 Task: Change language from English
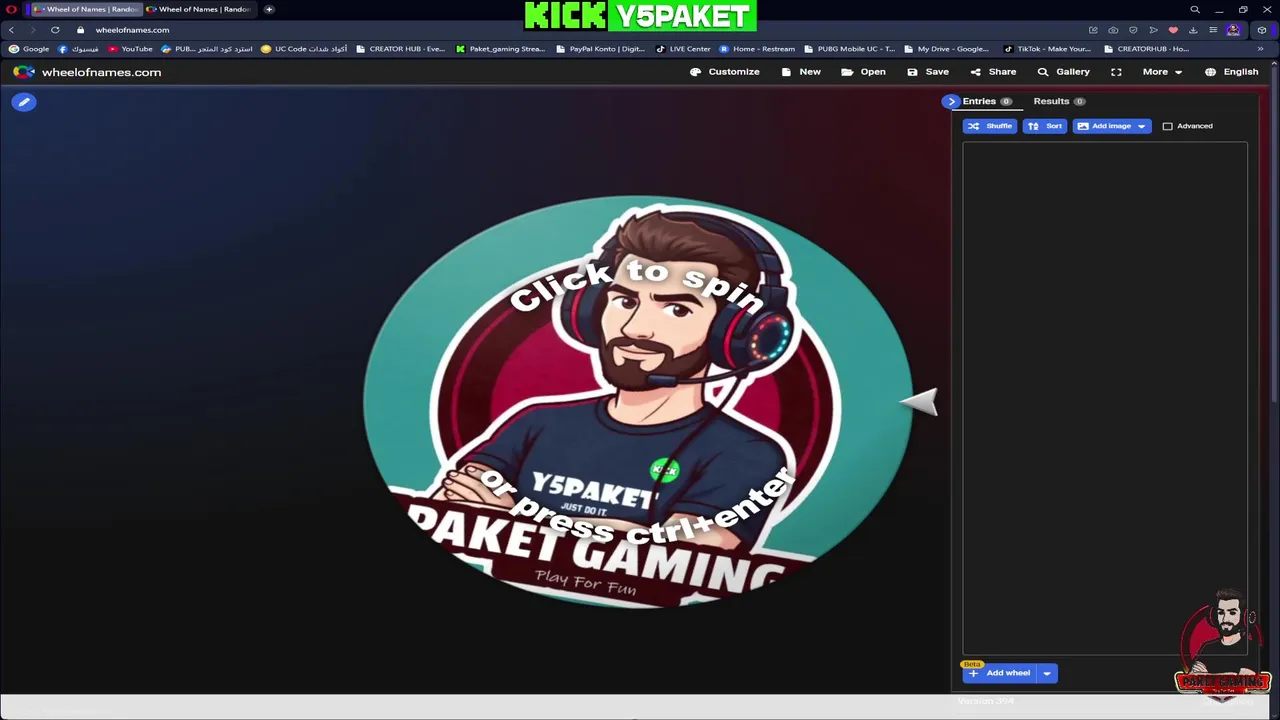pos(1232,72)
